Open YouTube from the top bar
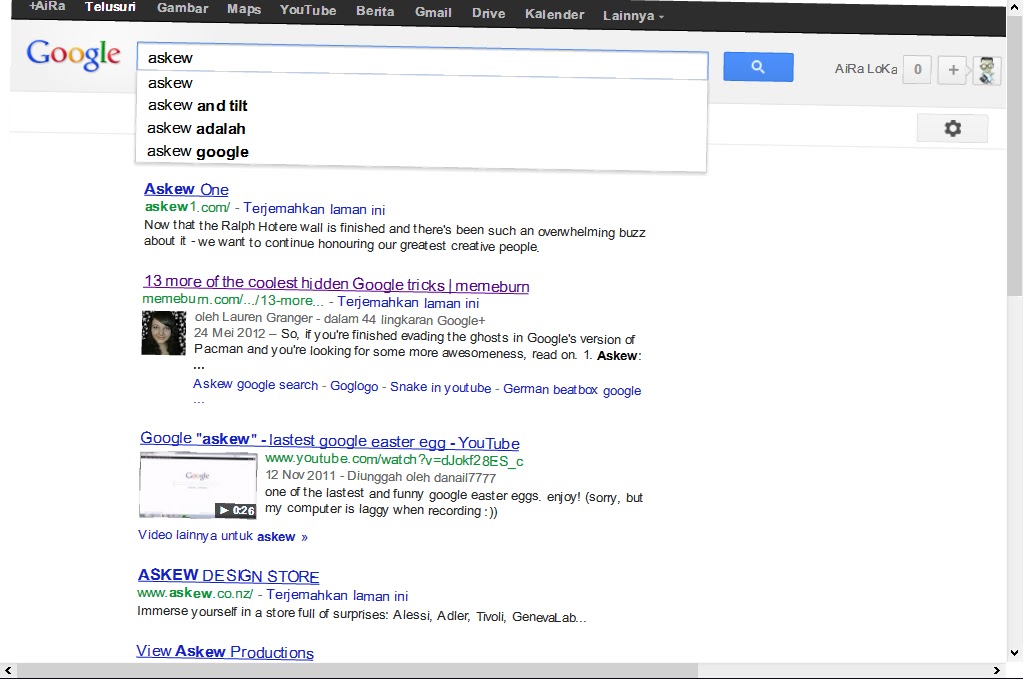This screenshot has width=1024, height=679. 308,10
